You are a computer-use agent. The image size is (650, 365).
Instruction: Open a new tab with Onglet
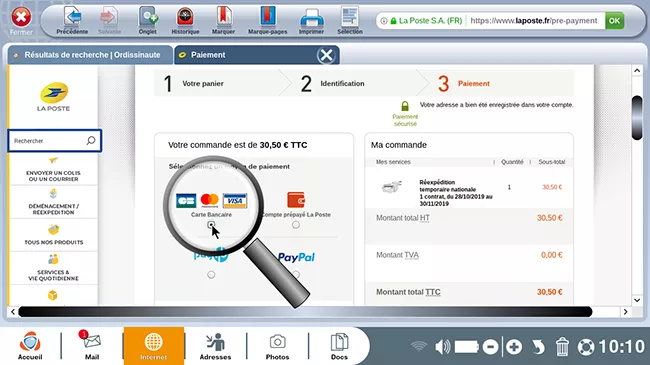pyautogui.click(x=148, y=21)
